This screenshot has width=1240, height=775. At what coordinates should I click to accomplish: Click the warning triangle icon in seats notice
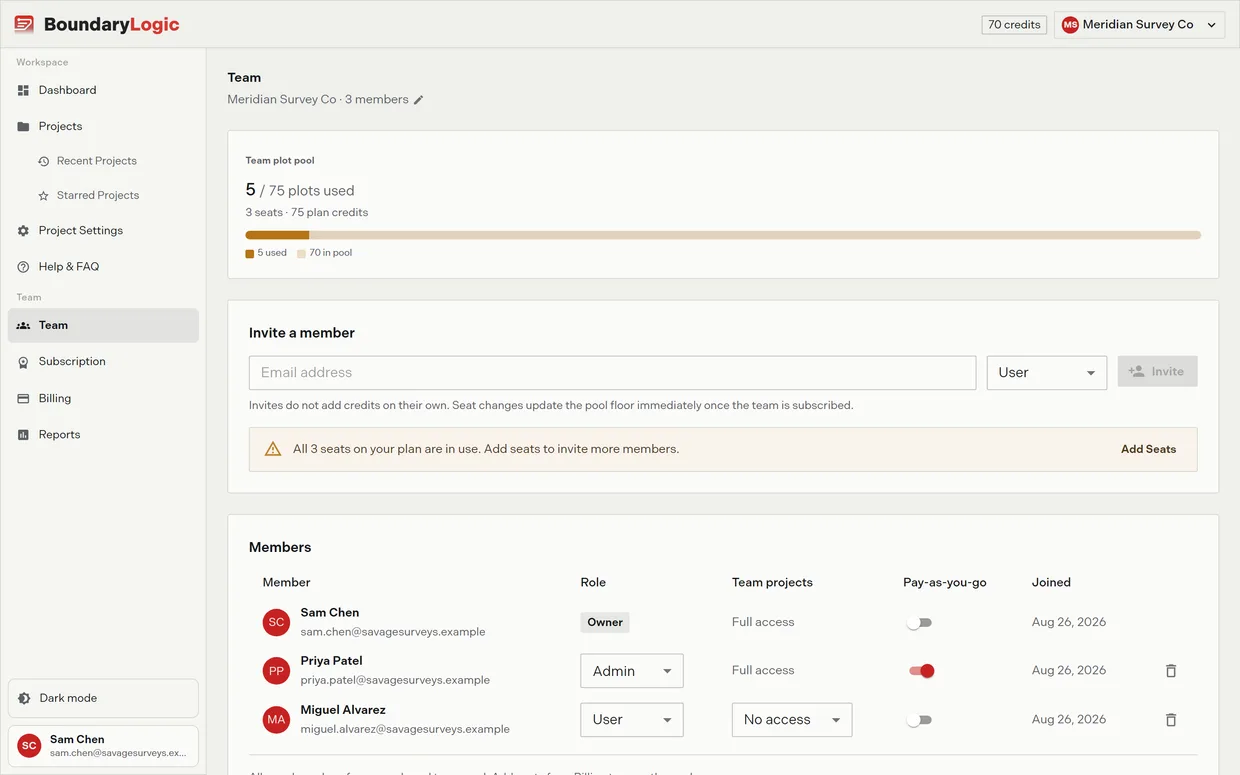[x=273, y=449]
